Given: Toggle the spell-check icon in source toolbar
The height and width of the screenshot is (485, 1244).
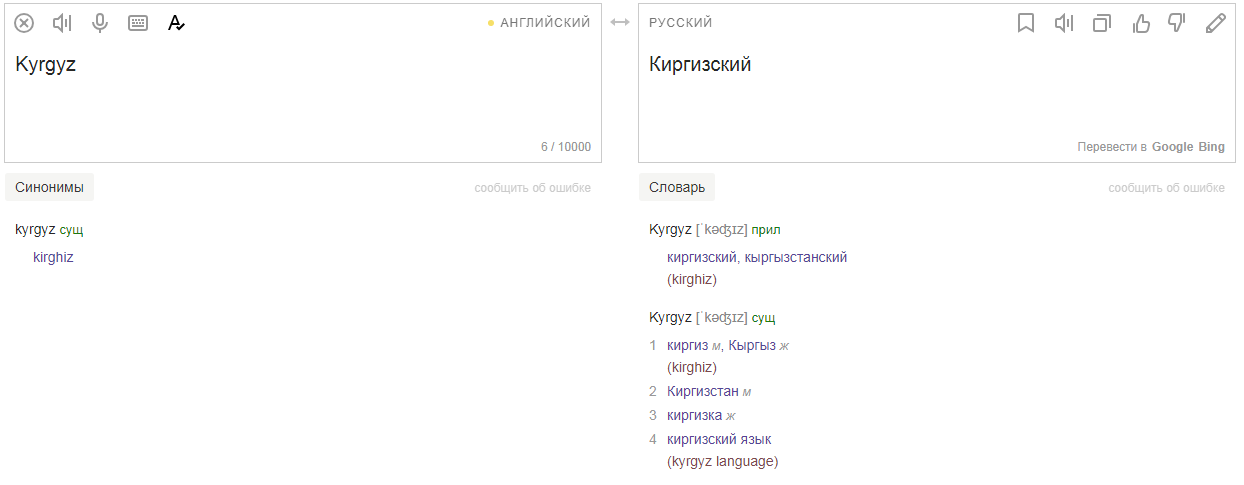Looking at the screenshot, I should point(176,23).
